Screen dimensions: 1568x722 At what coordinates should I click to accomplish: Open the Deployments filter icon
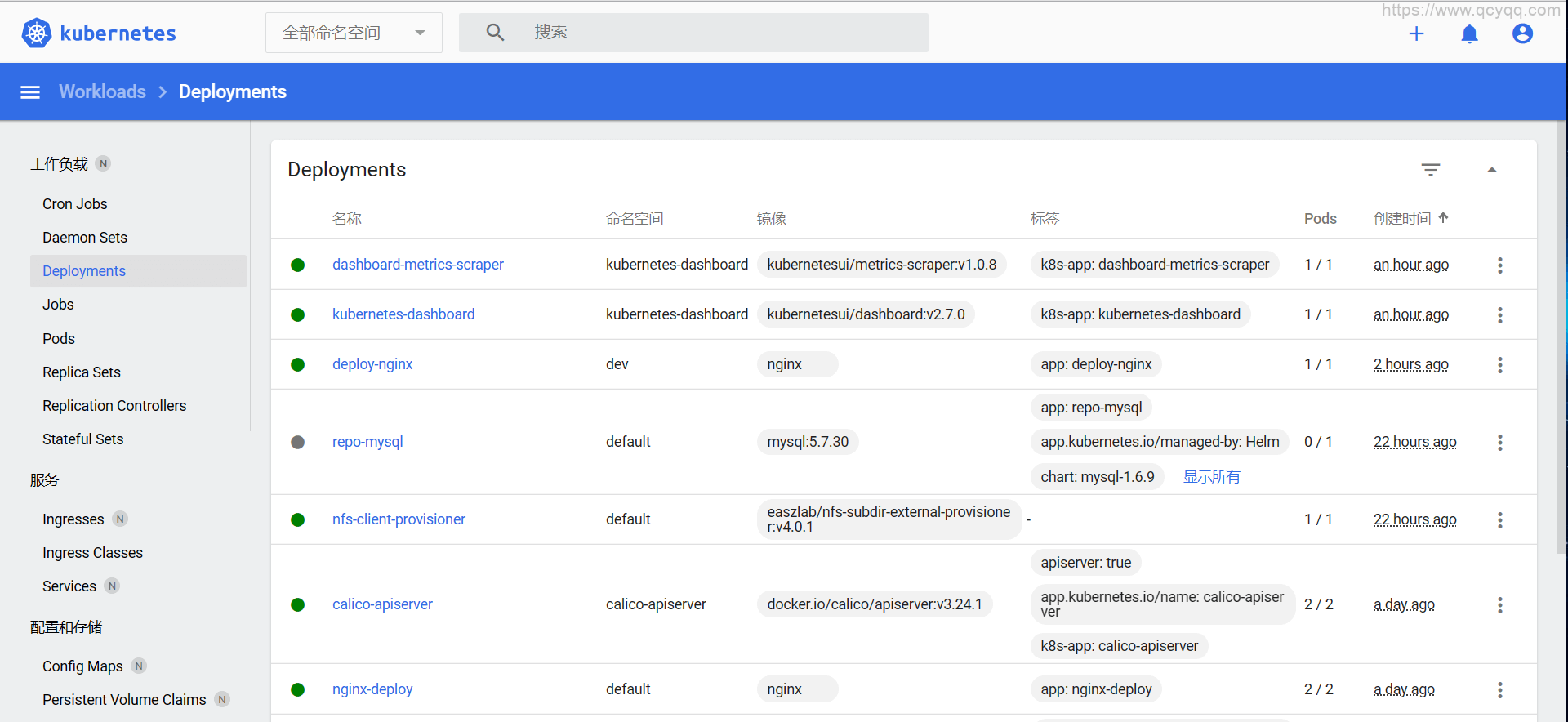[x=1430, y=170]
